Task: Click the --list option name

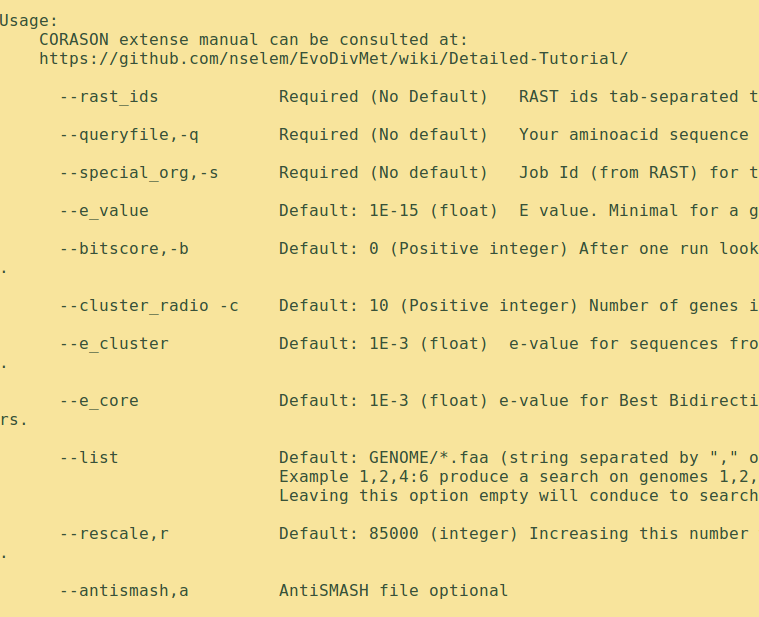Action: point(89,458)
